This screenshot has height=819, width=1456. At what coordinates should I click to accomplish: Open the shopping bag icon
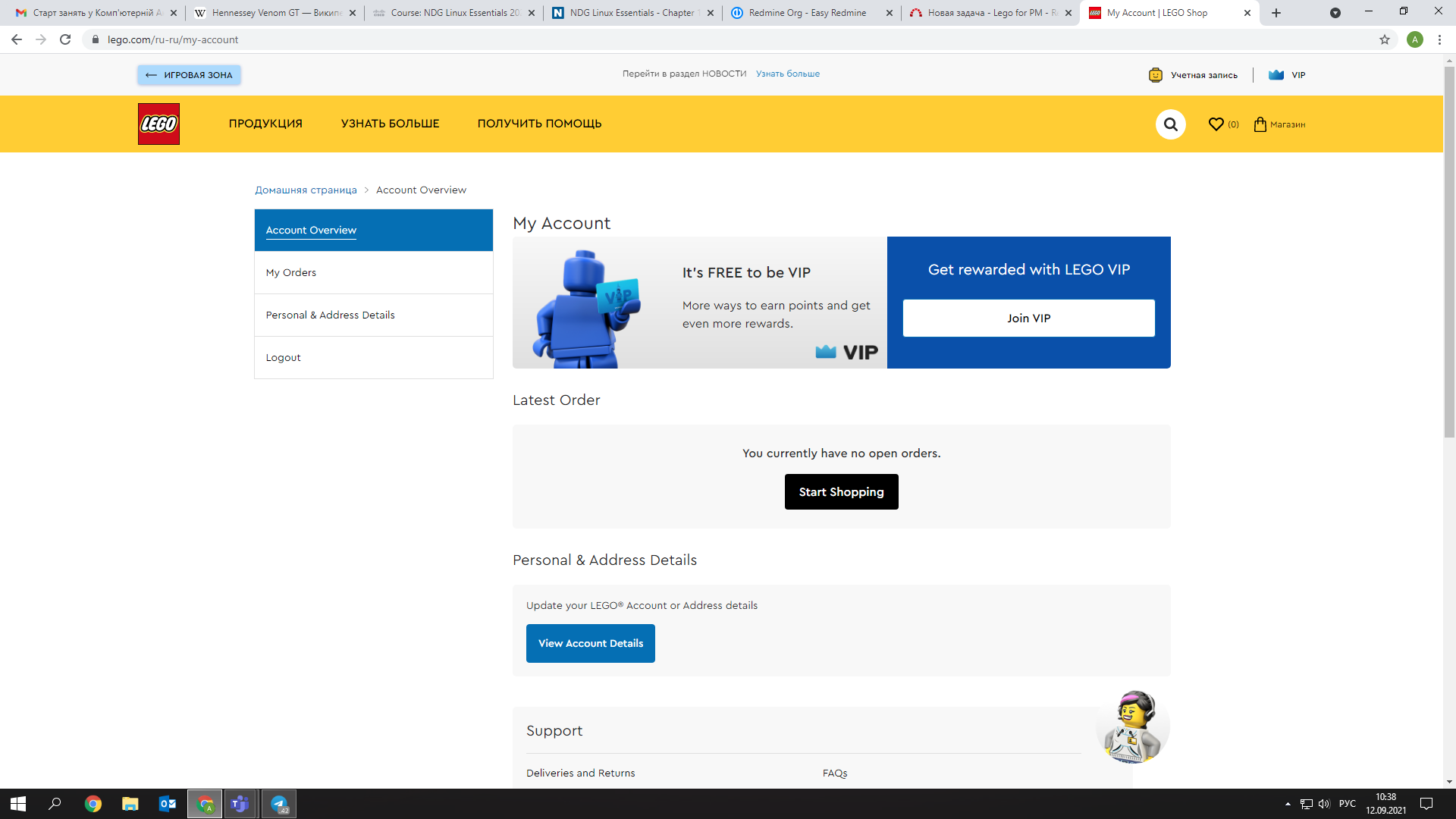(1260, 124)
